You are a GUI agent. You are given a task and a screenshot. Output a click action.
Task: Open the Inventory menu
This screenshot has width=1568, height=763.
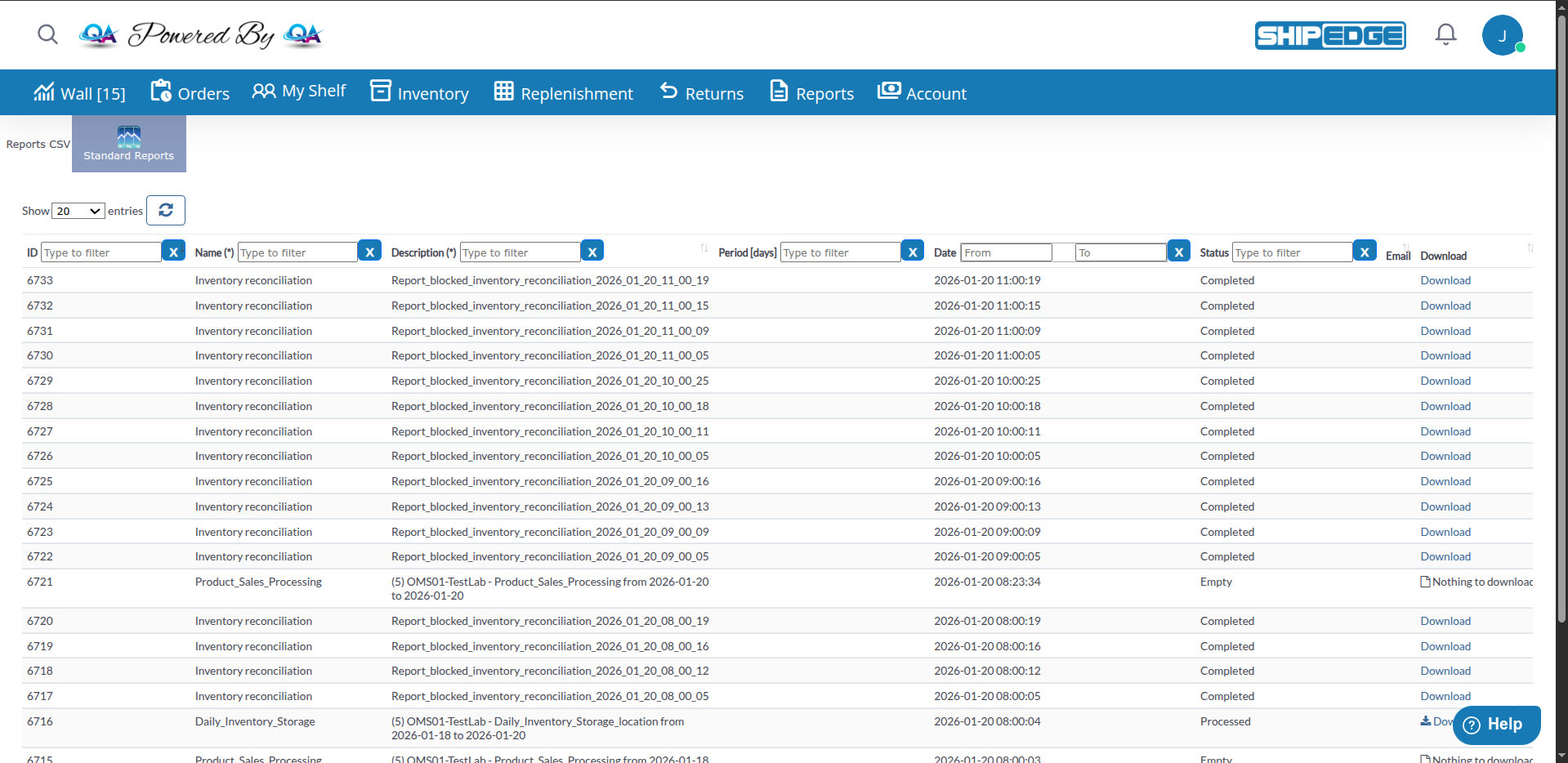420,93
